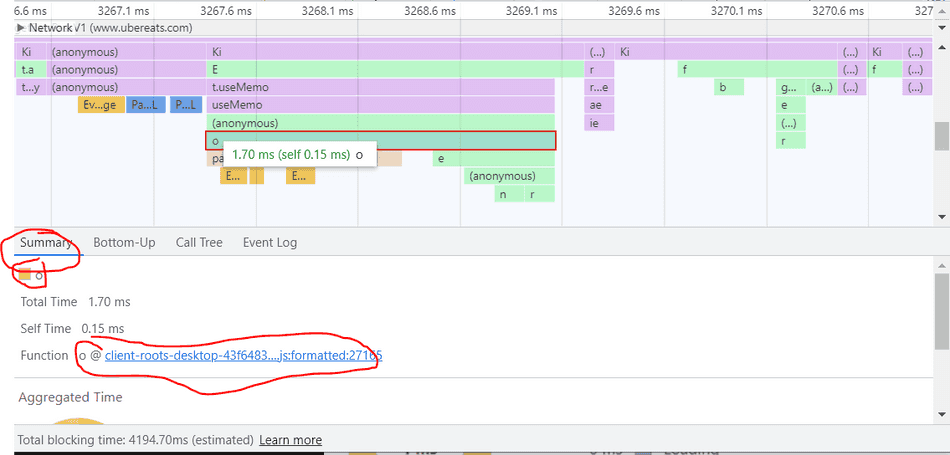Click flame chart scrollbar down arrow
Screen dimensions: 950x455
[941, 217]
